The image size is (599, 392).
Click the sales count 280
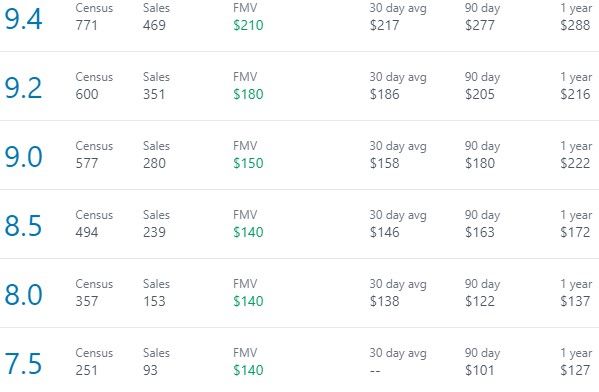pos(154,164)
